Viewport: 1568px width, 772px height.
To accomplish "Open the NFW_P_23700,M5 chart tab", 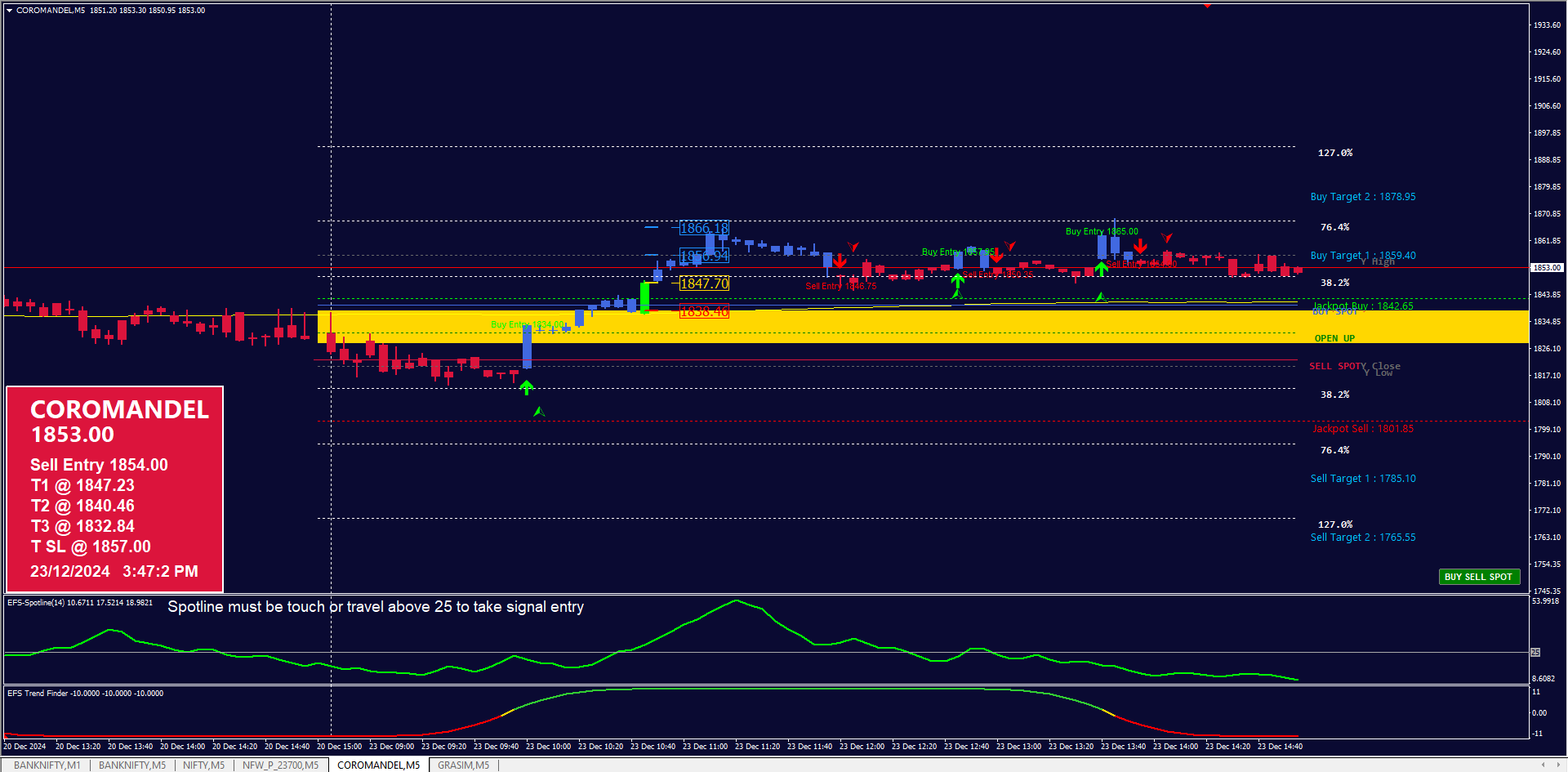I will (x=280, y=765).
